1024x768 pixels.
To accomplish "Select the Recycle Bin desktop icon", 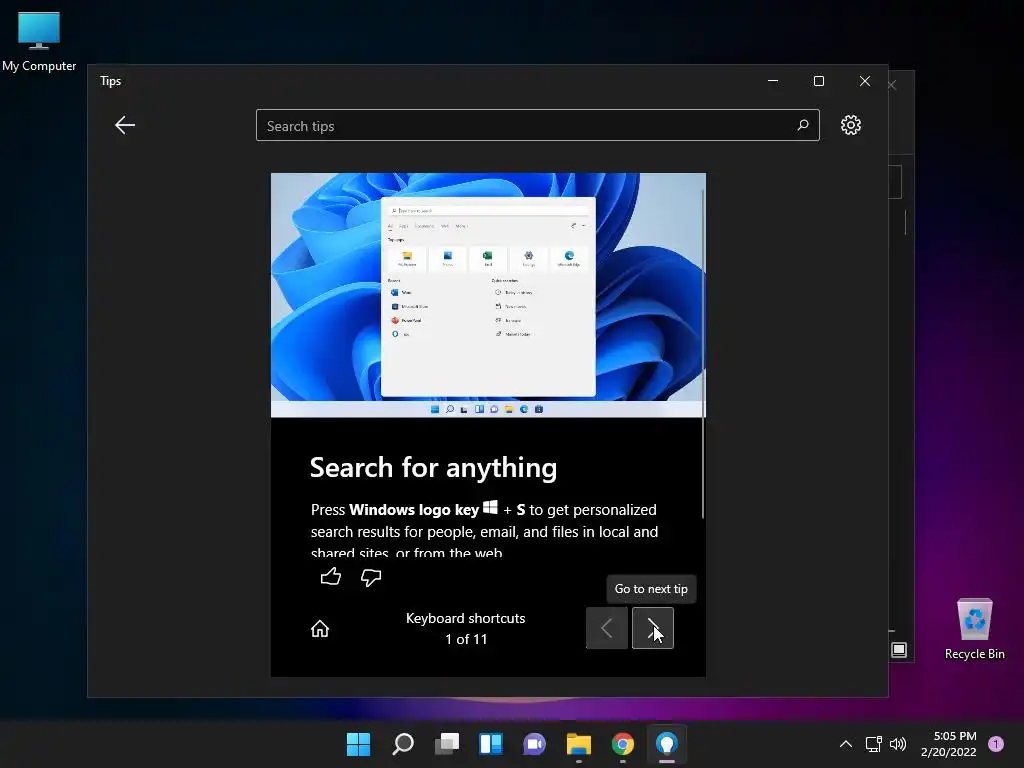I will tap(974, 629).
